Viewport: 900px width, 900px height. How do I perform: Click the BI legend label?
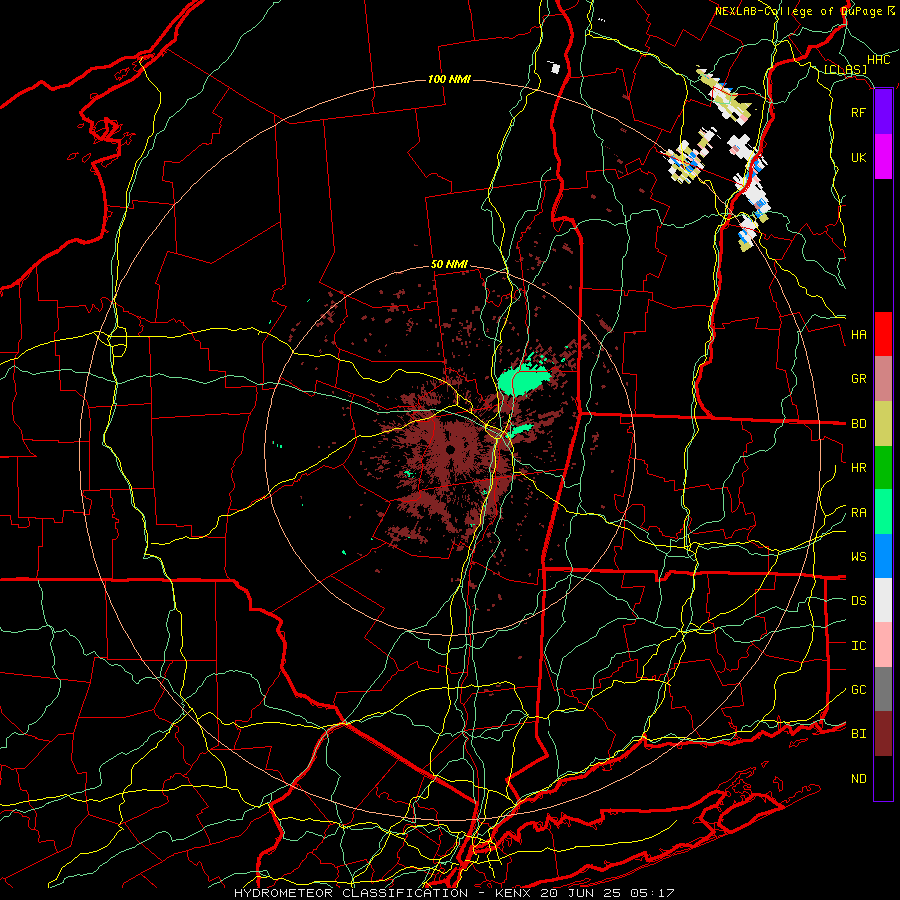click(x=858, y=734)
